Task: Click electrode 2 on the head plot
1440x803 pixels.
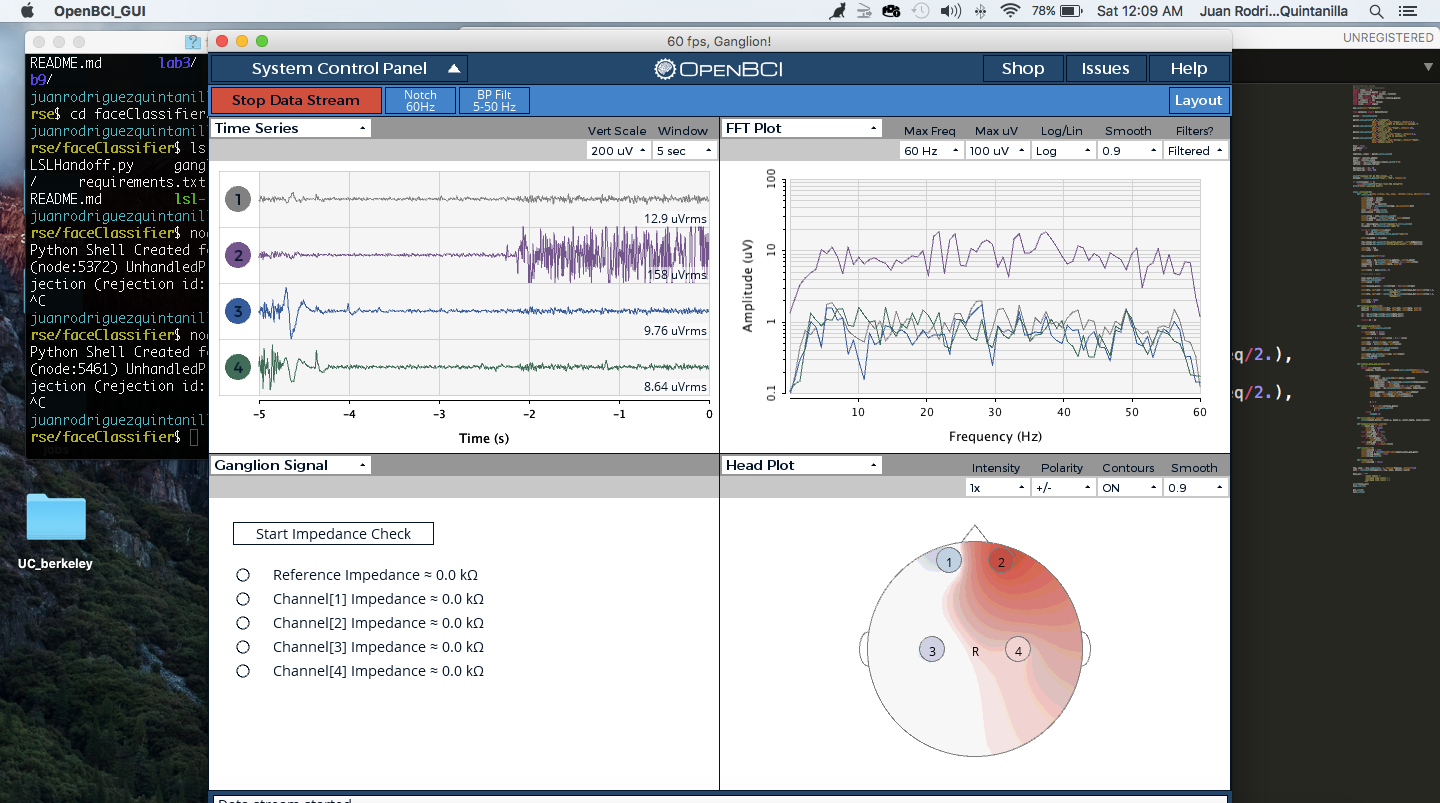Action: pyautogui.click(x=1001, y=562)
